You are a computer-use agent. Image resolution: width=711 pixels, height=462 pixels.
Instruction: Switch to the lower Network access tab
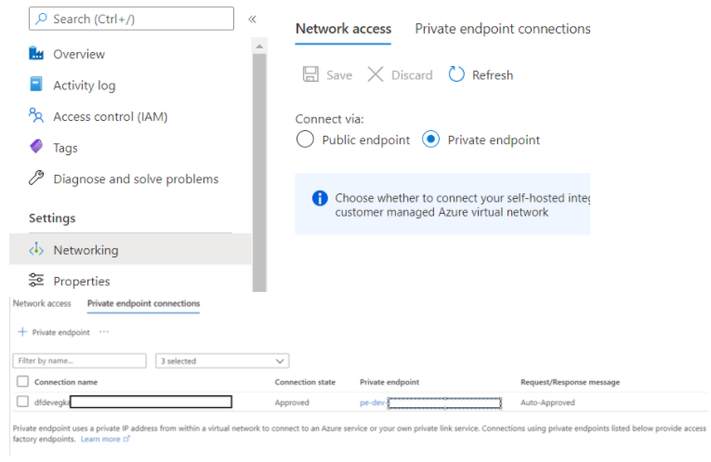(x=42, y=303)
